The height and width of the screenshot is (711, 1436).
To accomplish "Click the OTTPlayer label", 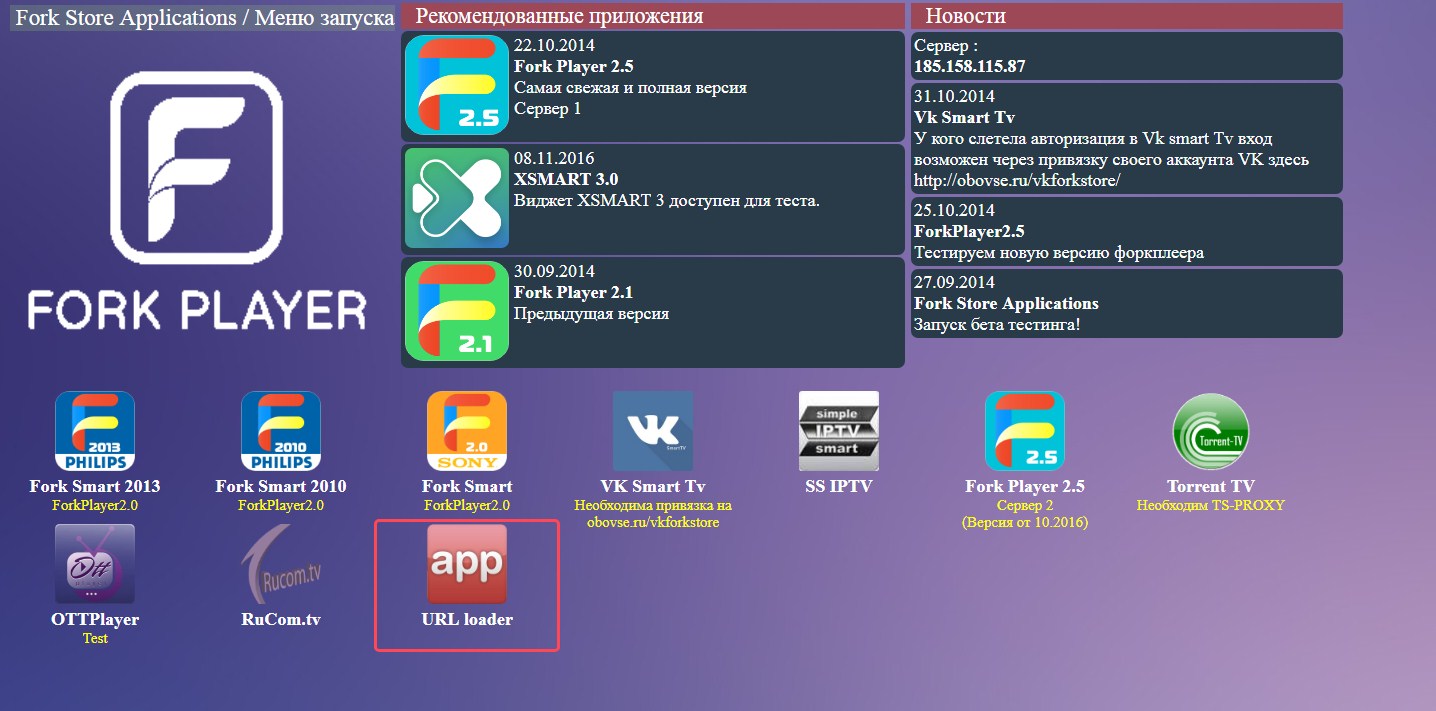I will coord(95,620).
